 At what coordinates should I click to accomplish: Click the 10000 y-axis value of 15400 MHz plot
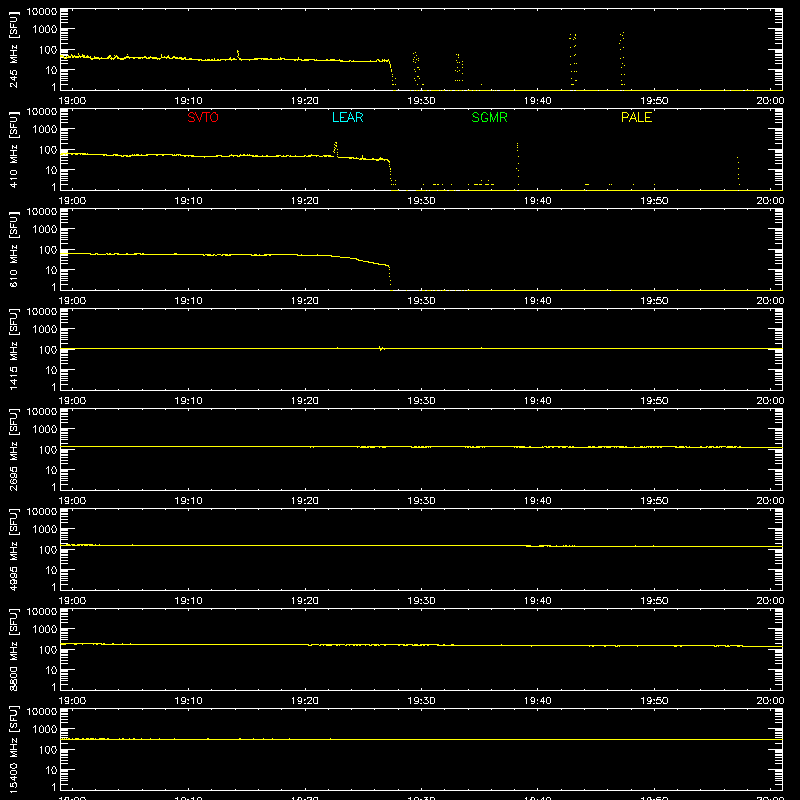(42, 712)
